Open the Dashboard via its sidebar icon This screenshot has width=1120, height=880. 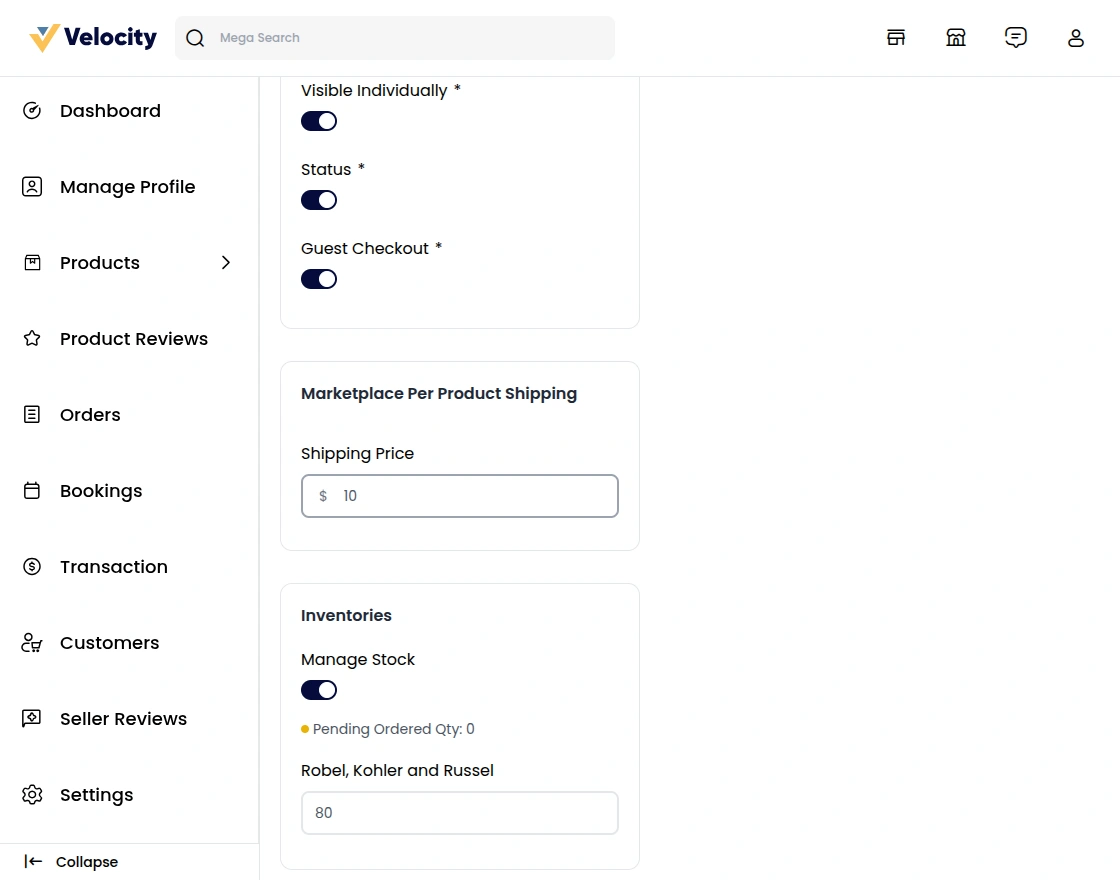point(32,110)
